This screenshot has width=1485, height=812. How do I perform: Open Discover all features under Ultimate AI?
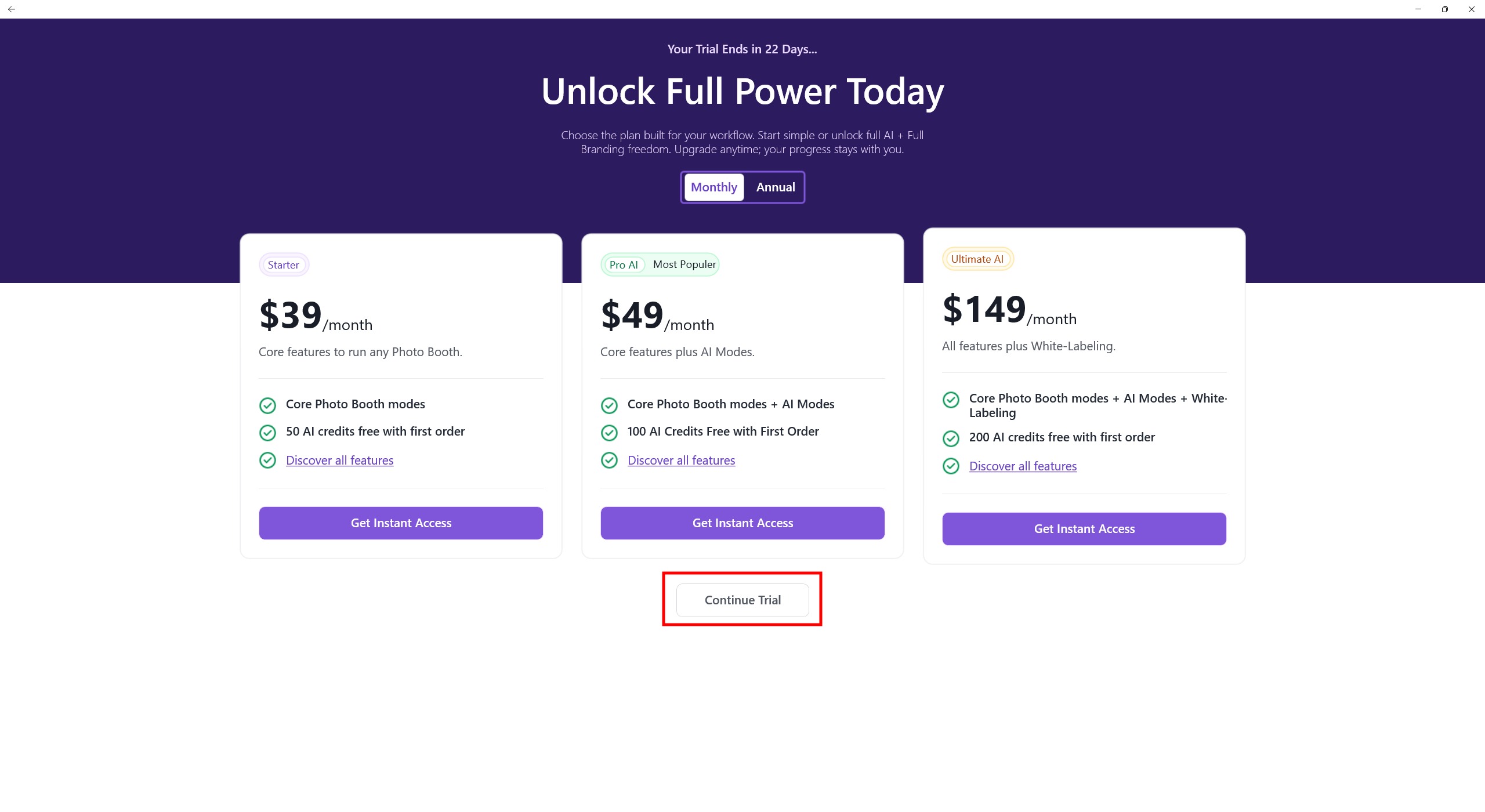(x=1023, y=466)
